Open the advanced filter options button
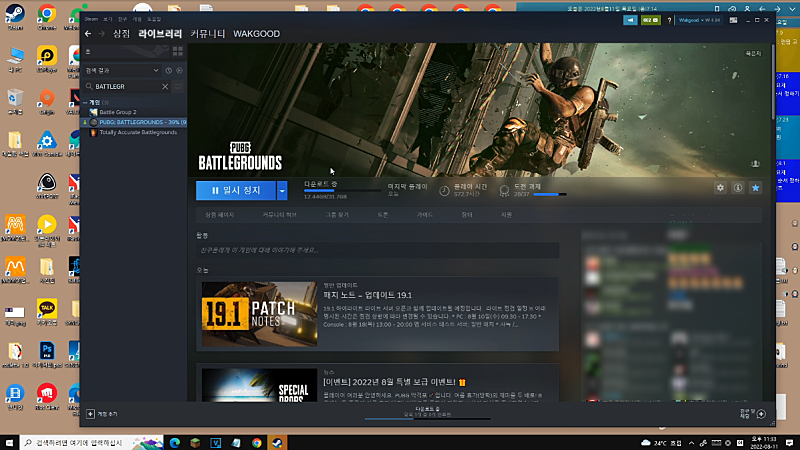Screen dimensions: 800x450 179,87
